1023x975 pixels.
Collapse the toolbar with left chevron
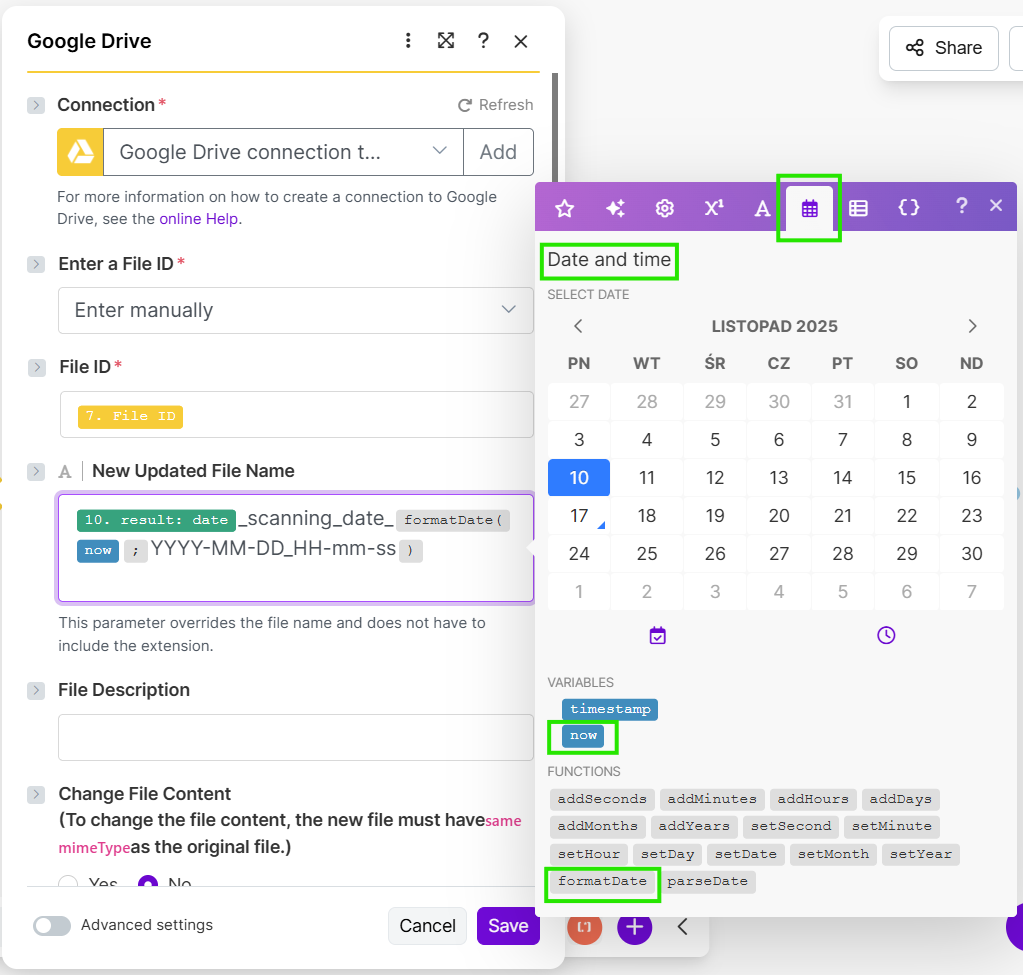tap(682, 927)
